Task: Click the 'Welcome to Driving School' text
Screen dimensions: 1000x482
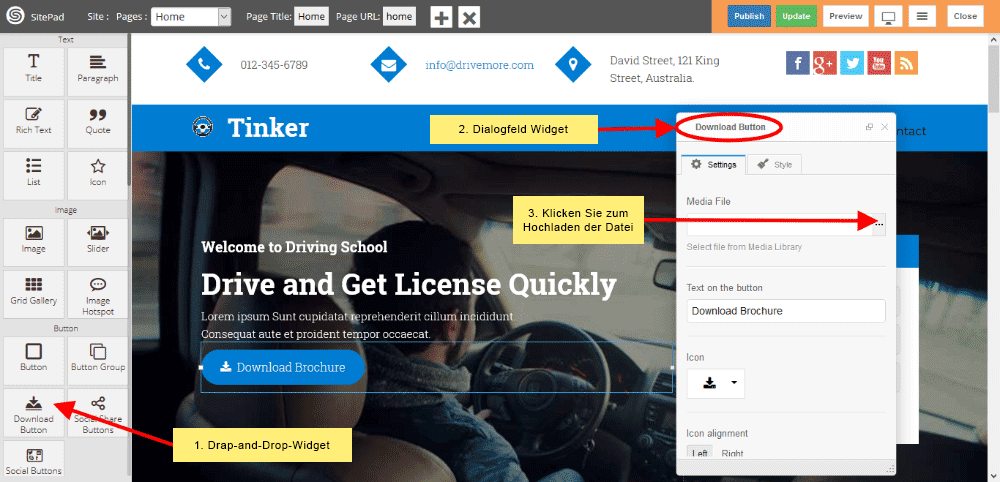Action: [x=294, y=247]
